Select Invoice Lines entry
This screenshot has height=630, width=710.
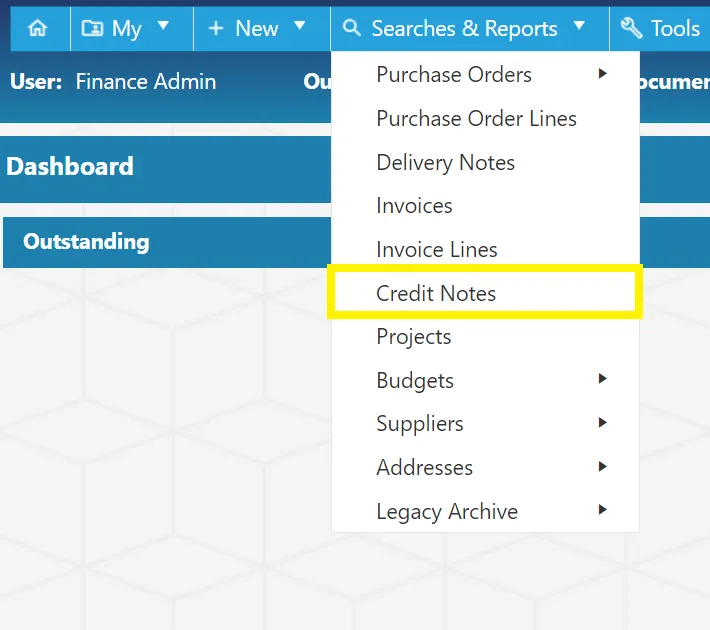[485, 250]
